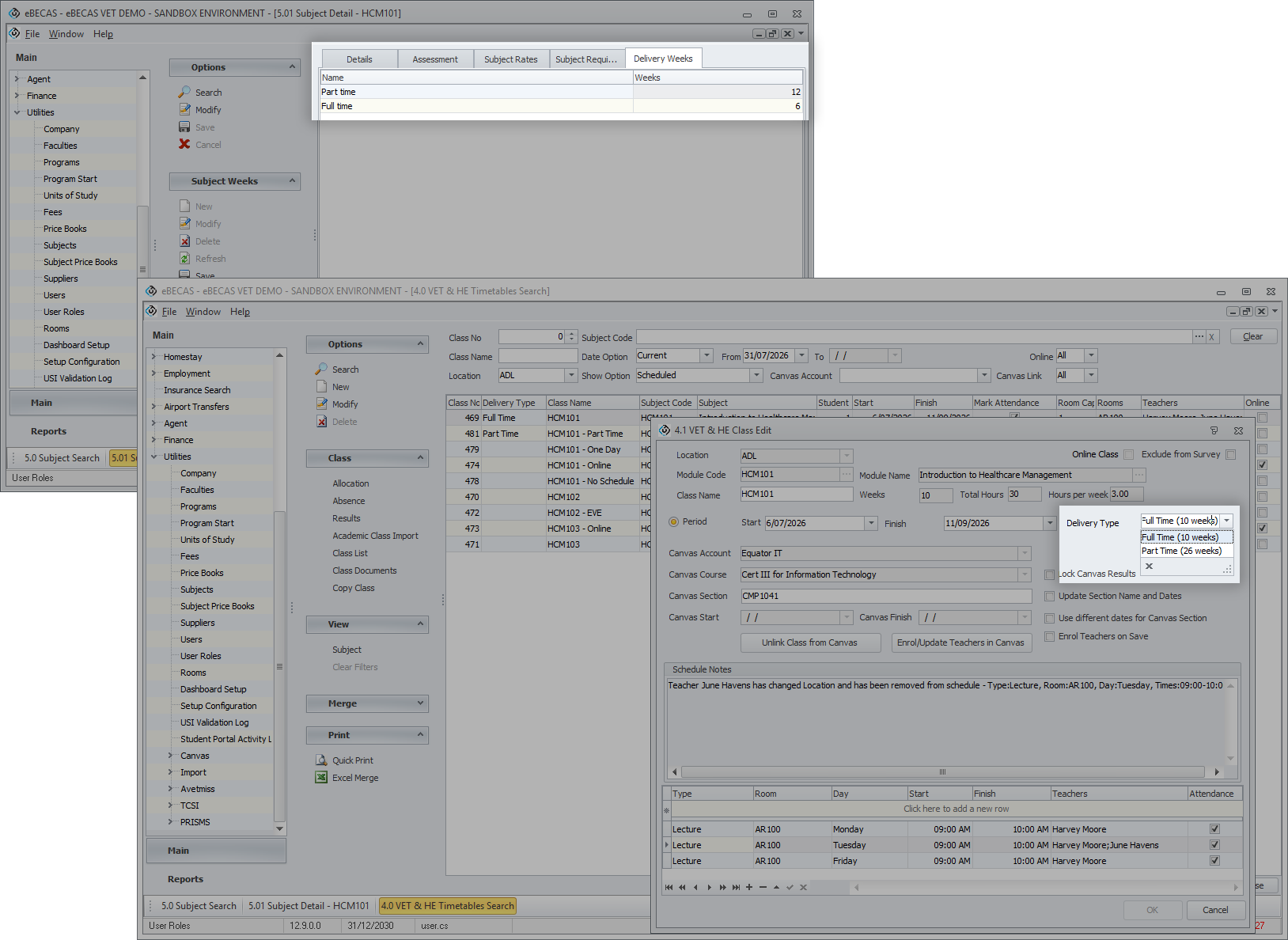
Task: Click the Quick Print icon
Action: click(x=321, y=760)
